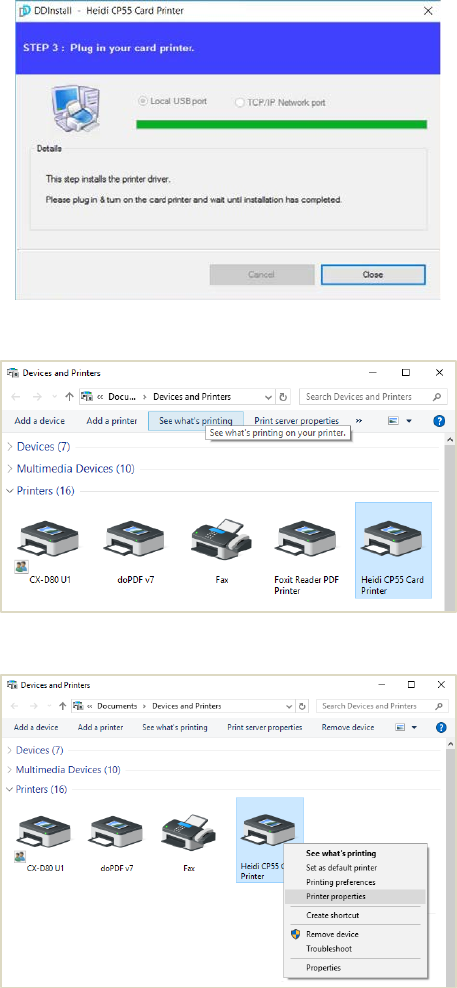Click Add a printer in lower Devices window
Image resolution: width=457 pixels, height=988 pixels.
click(100, 727)
